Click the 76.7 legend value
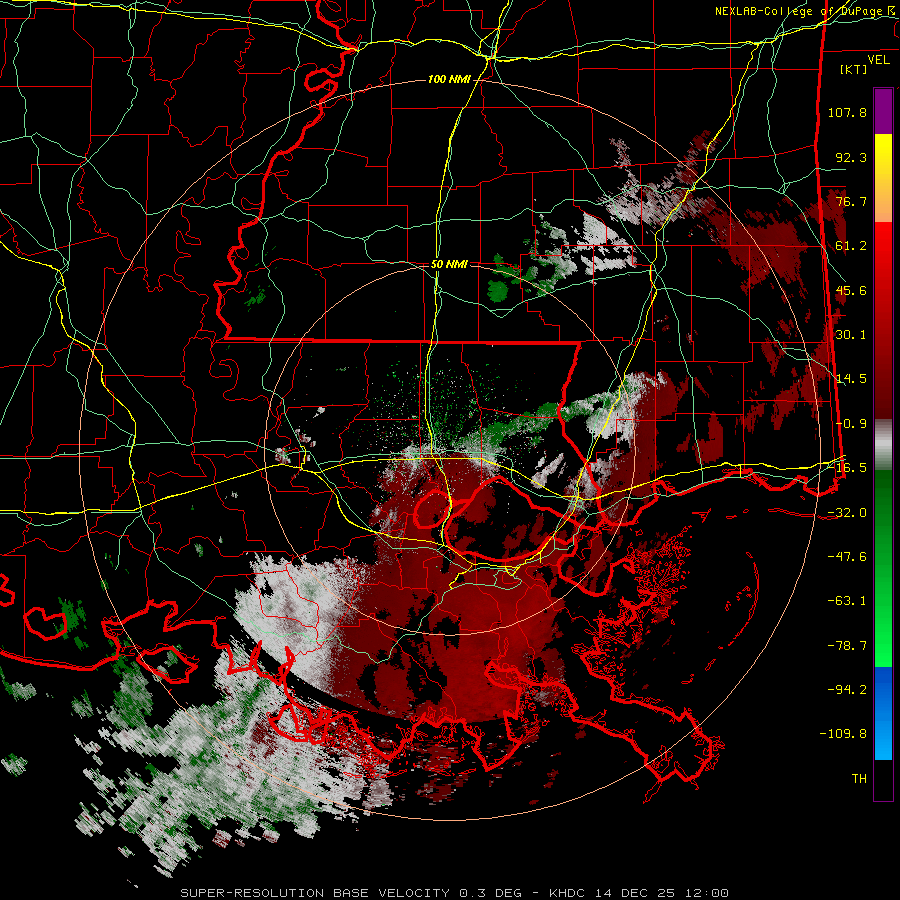 click(851, 201)
